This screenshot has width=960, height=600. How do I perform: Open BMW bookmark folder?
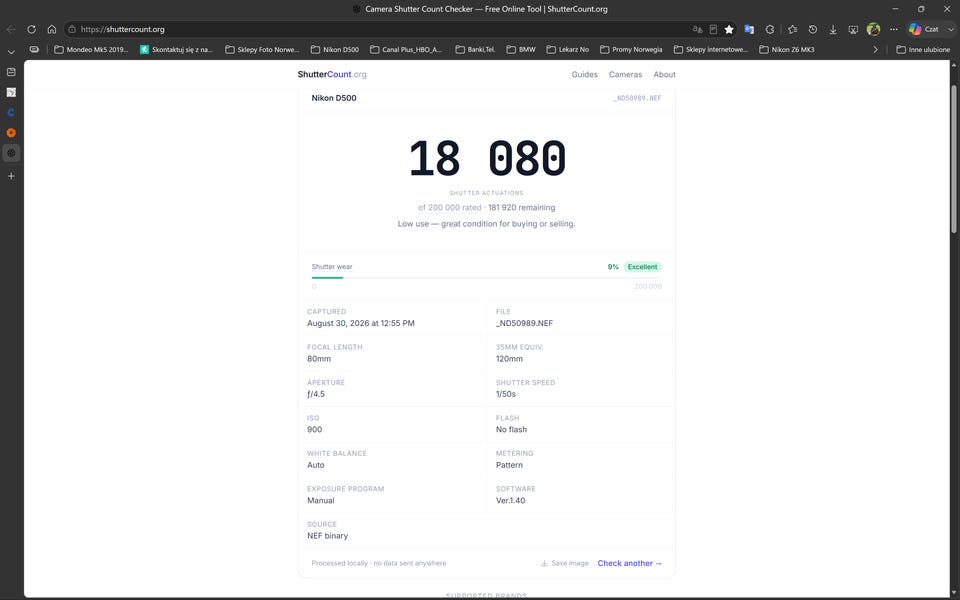point(521,50)
